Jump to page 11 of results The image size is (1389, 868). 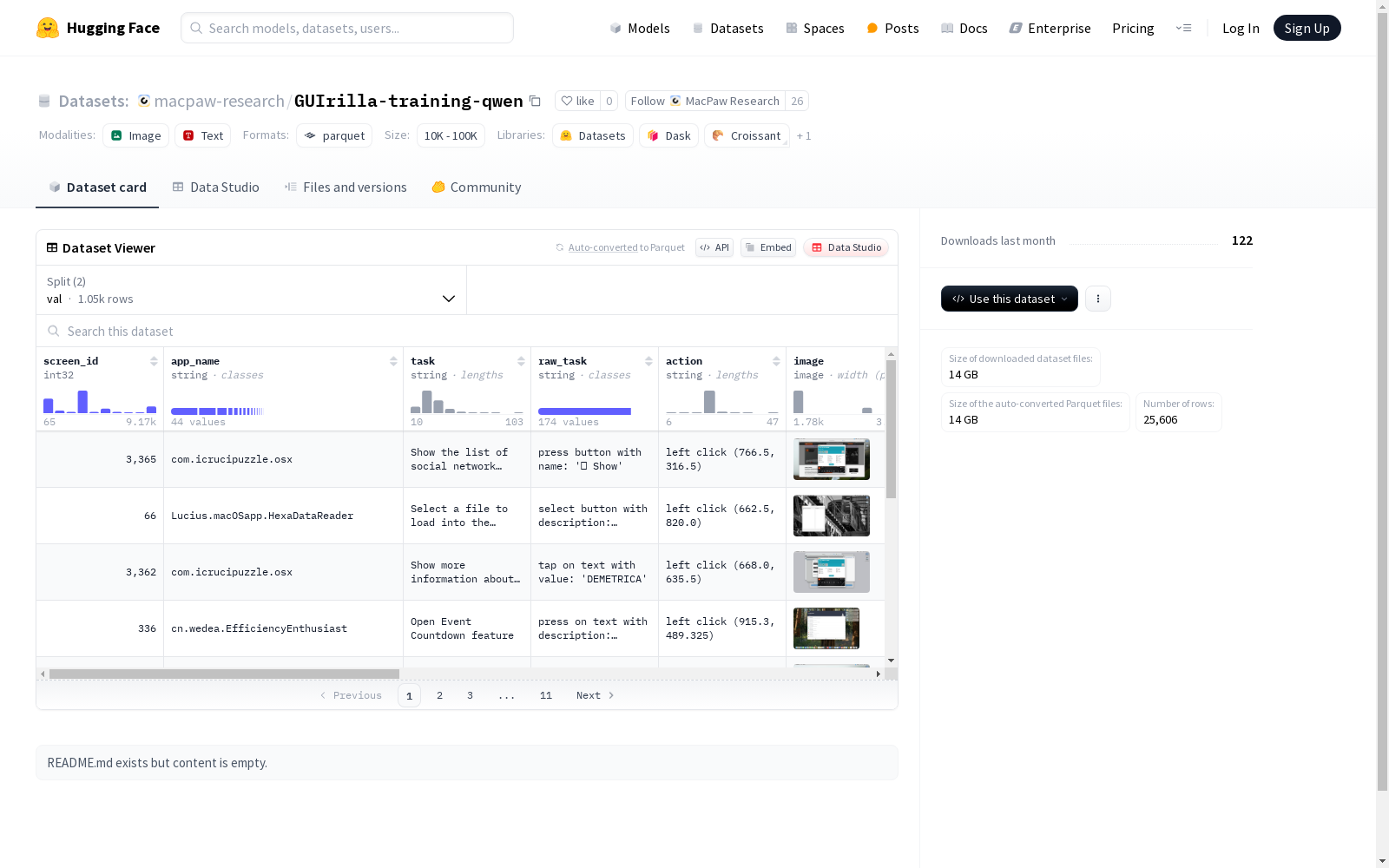pyautogui.click(x=546, y=695)
